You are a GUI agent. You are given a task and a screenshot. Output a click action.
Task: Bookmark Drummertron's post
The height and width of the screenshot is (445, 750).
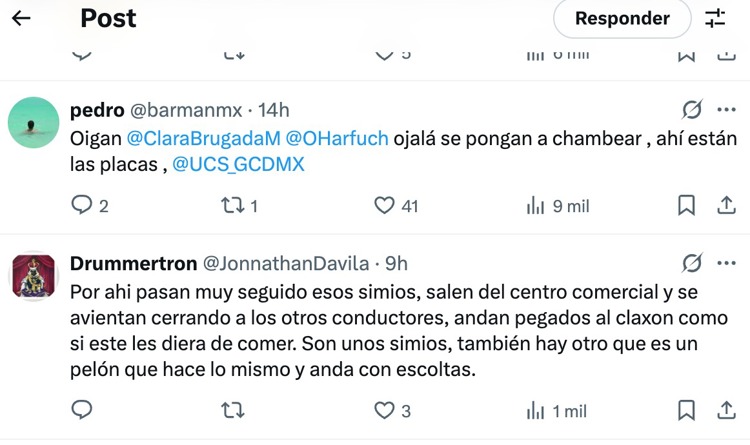[686, 410]
